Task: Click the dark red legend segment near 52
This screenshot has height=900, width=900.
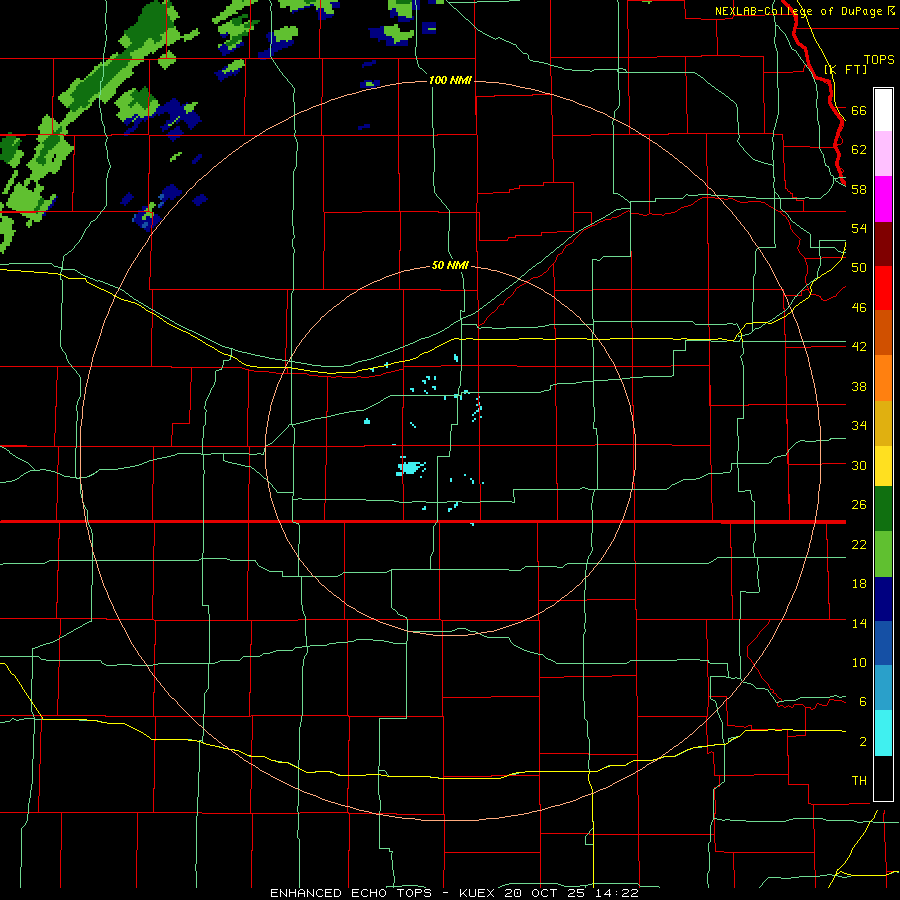Action: [883, 244]
